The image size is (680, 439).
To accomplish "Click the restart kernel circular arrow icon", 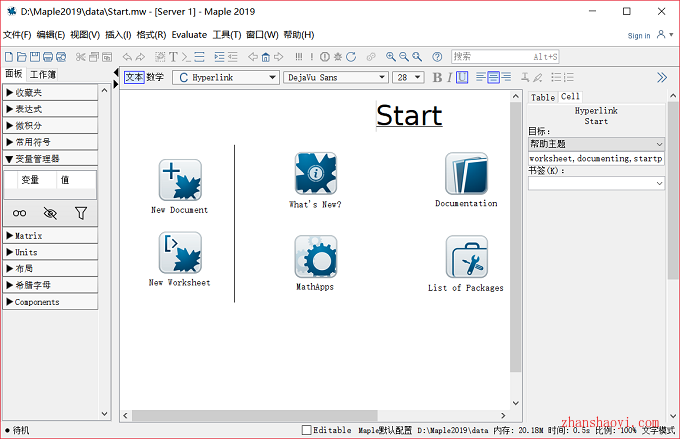I will (x=351, y=57).
